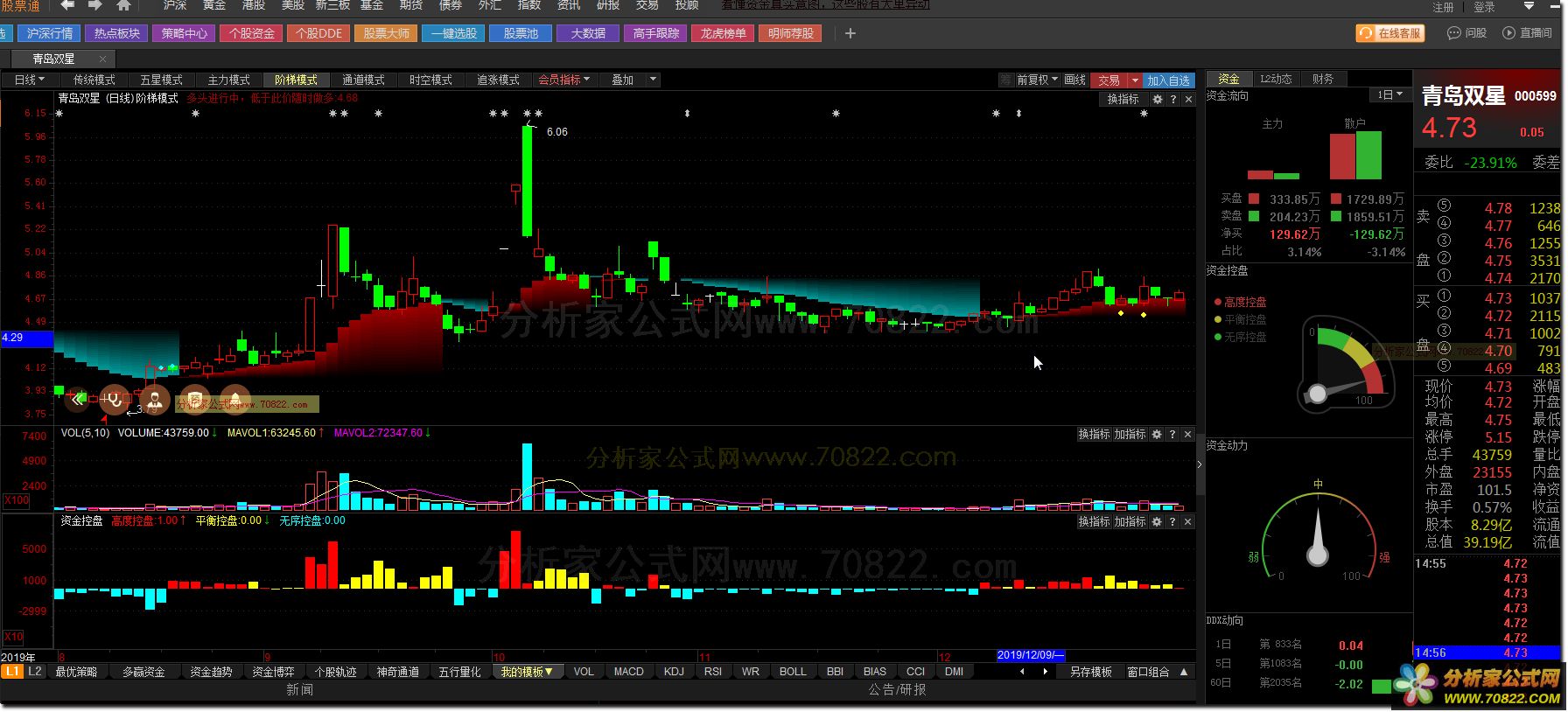The image size is (1568, 712).
Task: Switch to L2 data level
Action: tap(35, 672)
